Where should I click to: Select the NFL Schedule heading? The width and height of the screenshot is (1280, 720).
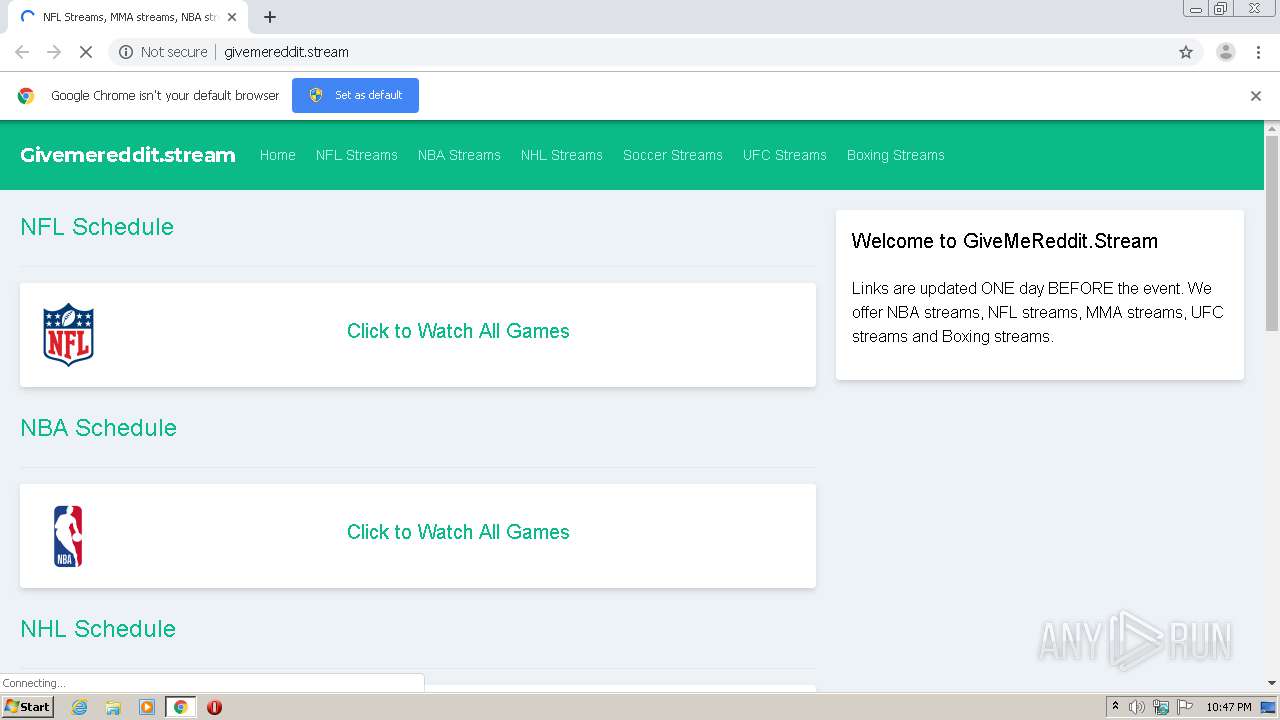(97, 227)
